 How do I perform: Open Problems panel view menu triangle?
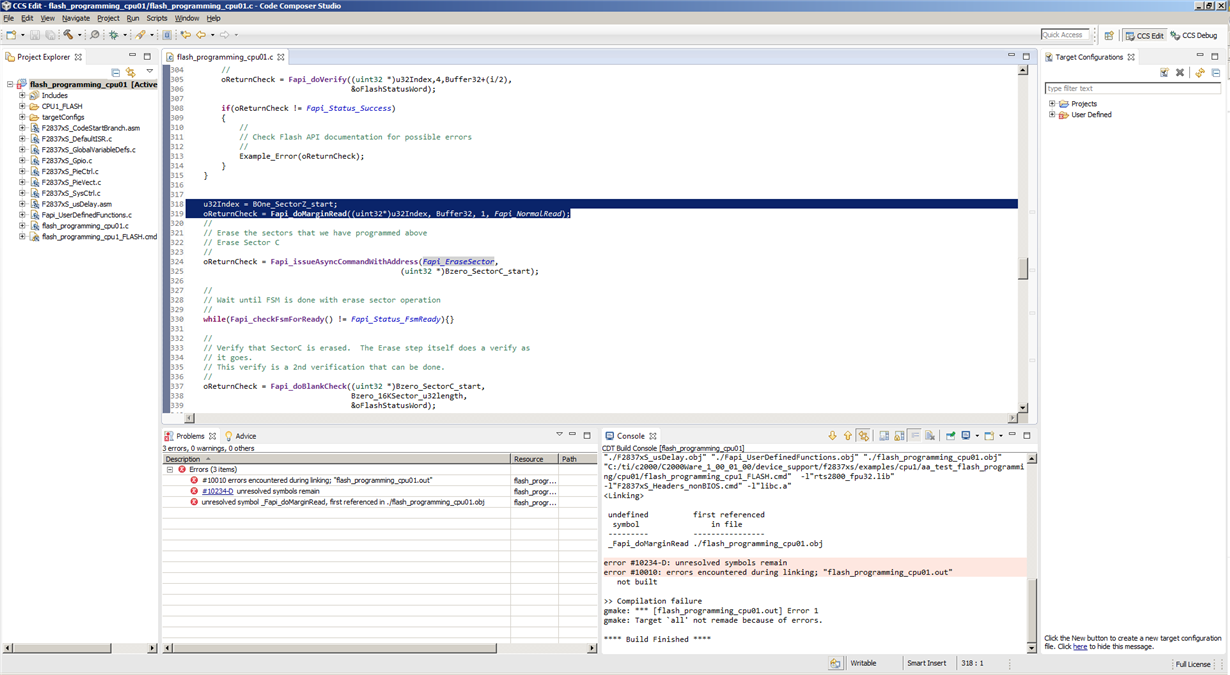[559, 435]
